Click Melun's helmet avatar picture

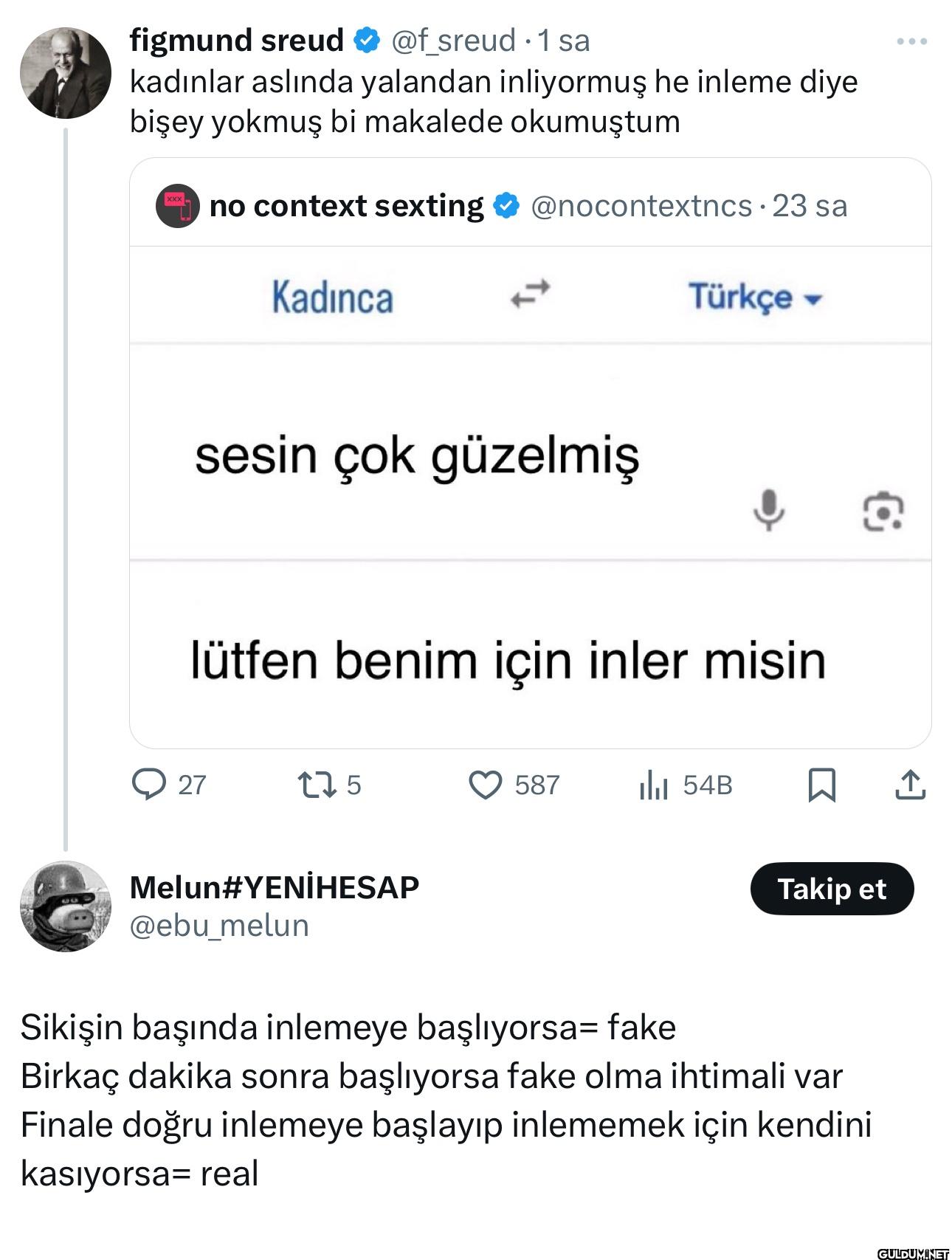point(66,906)
